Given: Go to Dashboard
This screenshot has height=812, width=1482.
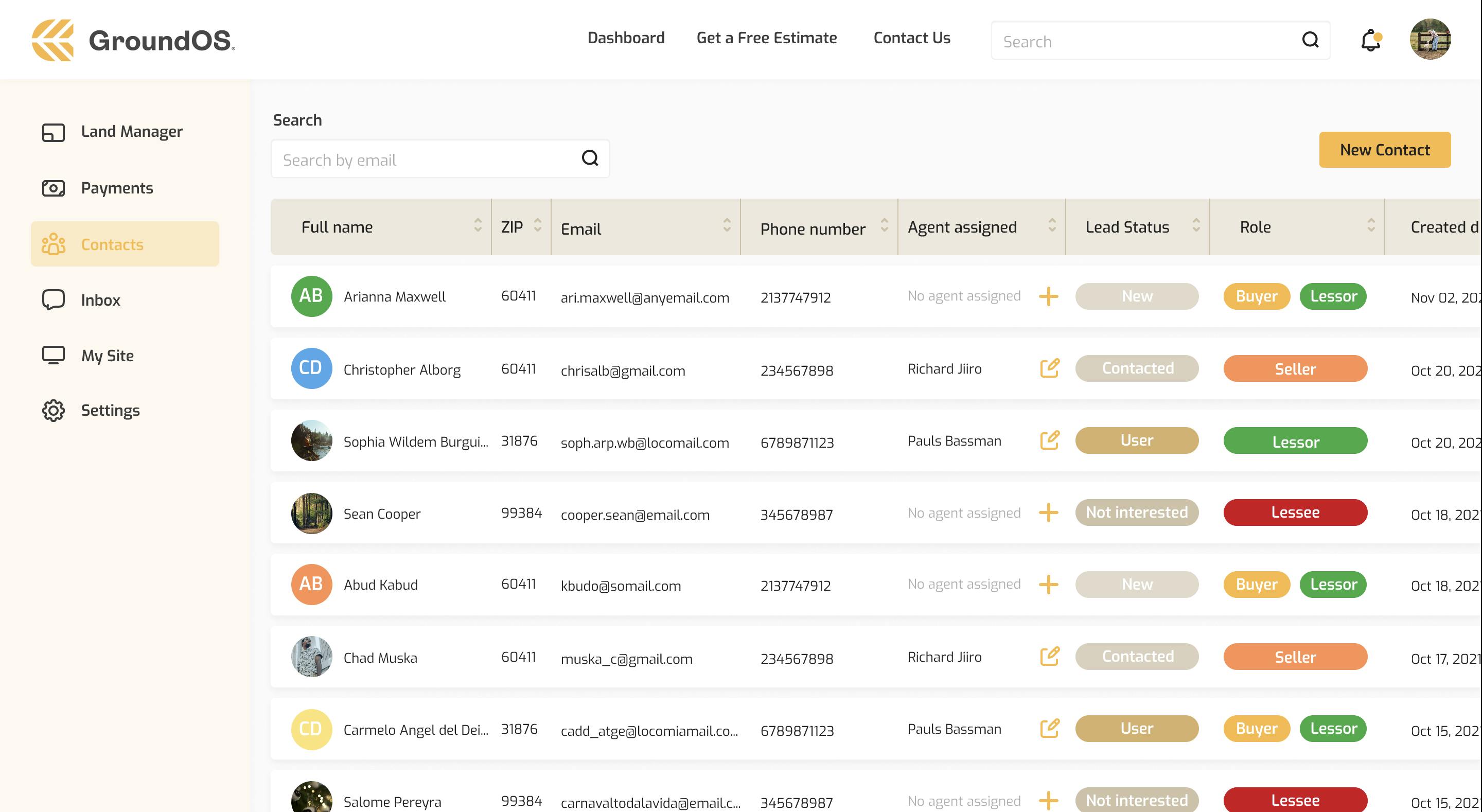Looking at the screenshot, I should tap(626, 38).
